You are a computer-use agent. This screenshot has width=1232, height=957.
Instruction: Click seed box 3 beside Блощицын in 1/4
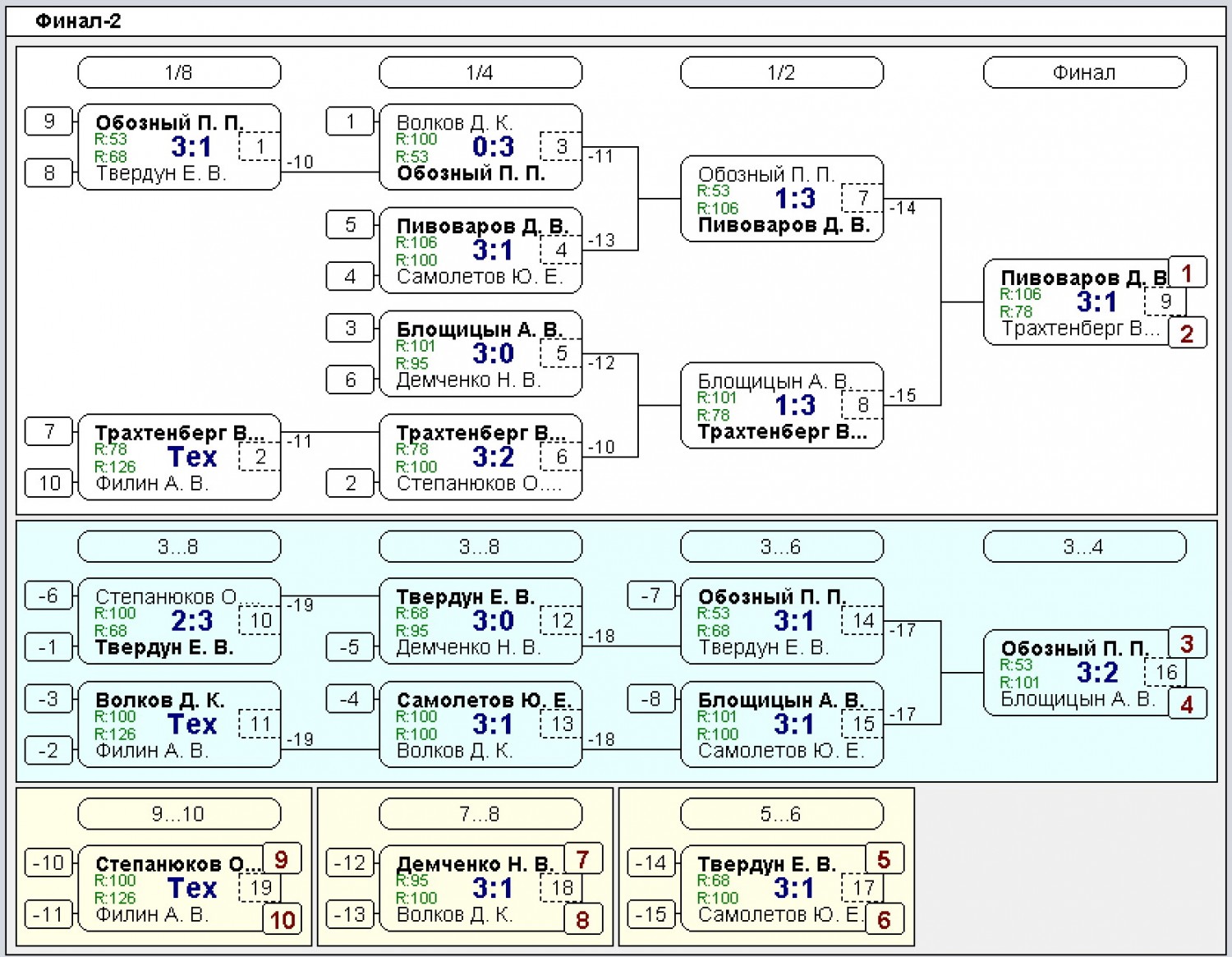(x=351, y=328)
